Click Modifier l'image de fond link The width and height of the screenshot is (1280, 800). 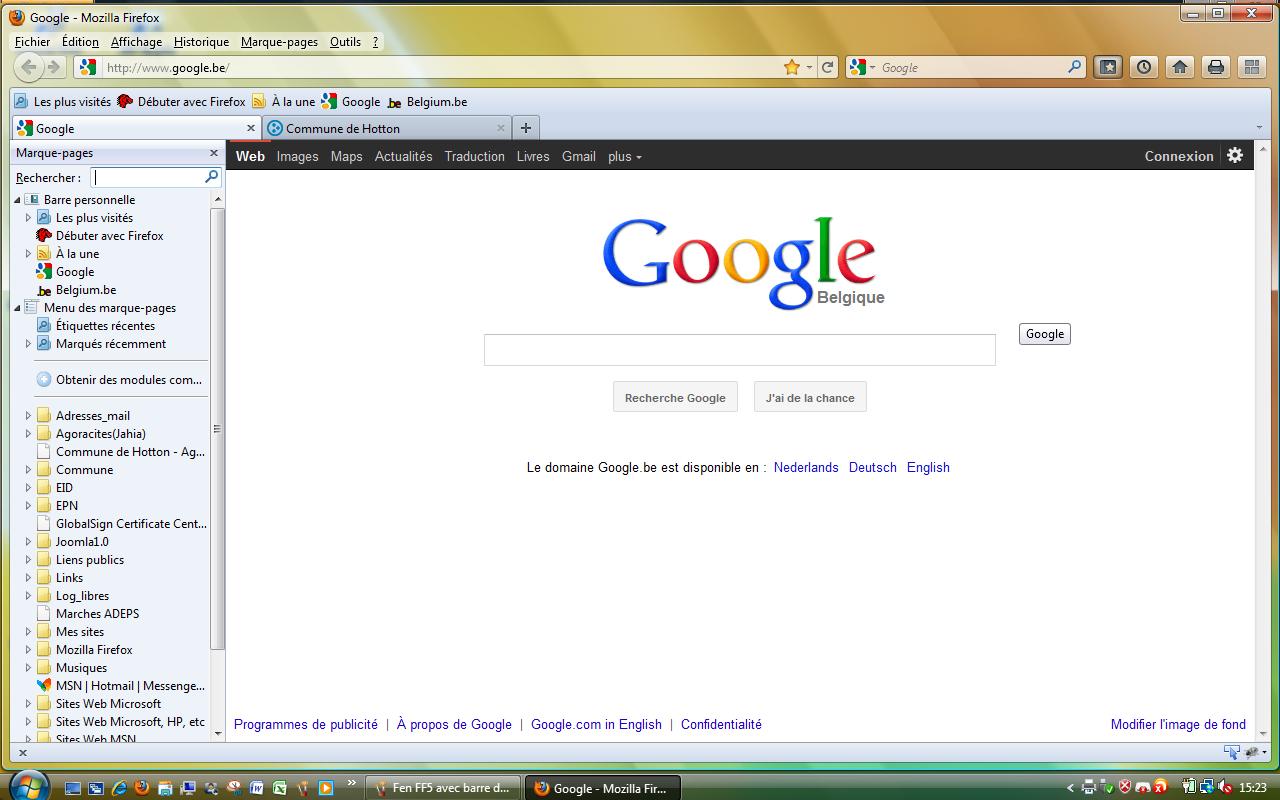point(1178,724)
